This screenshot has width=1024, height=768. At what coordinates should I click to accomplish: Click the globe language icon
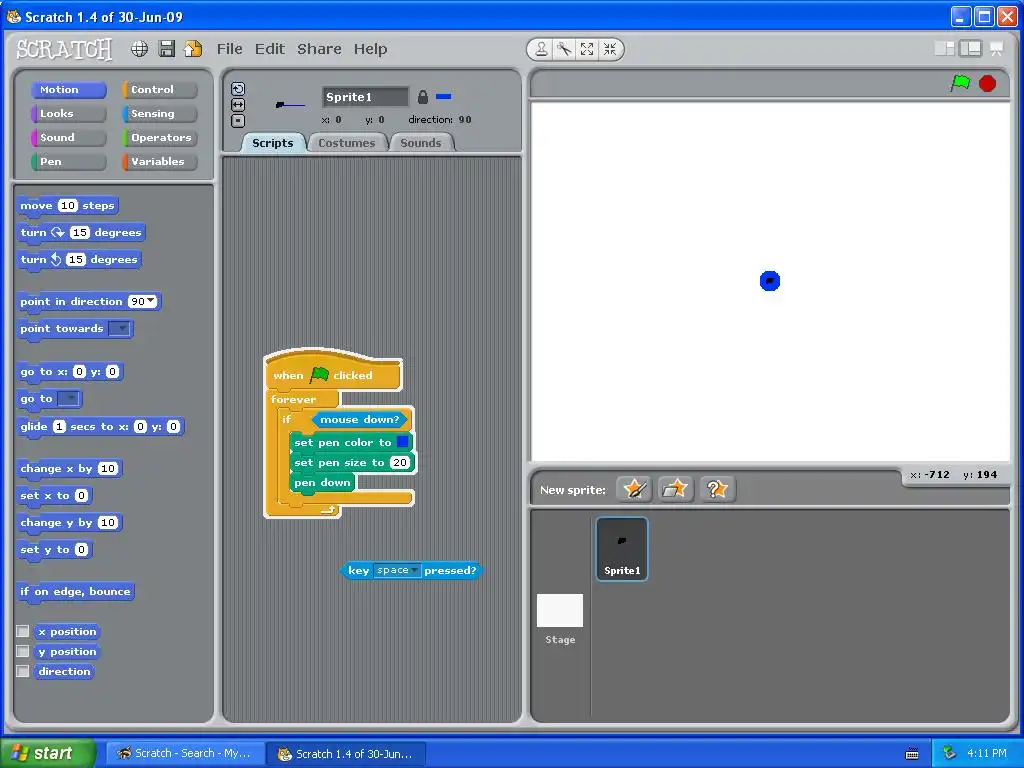[139, 49]
